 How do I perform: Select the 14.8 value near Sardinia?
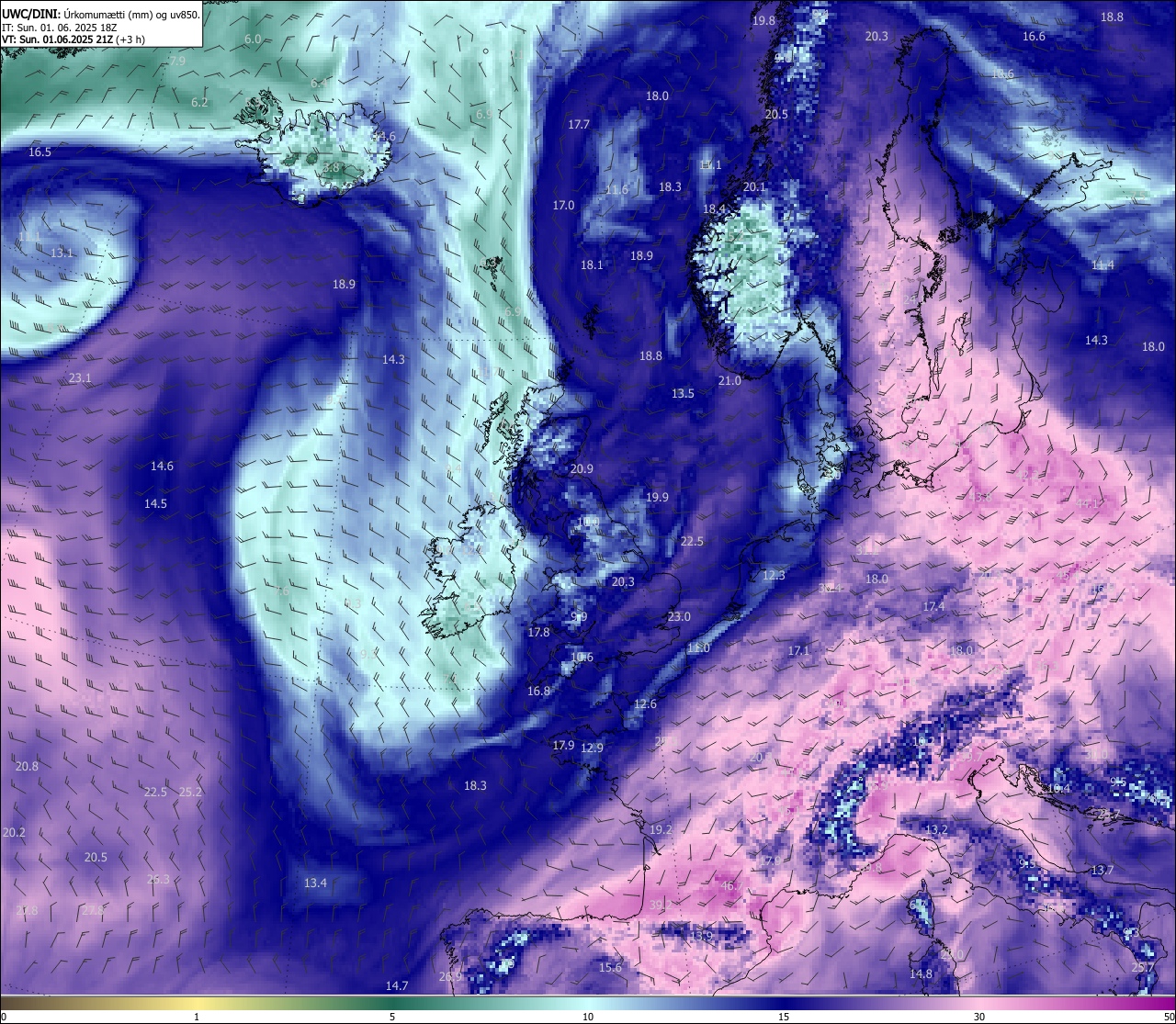pos(921,974)
